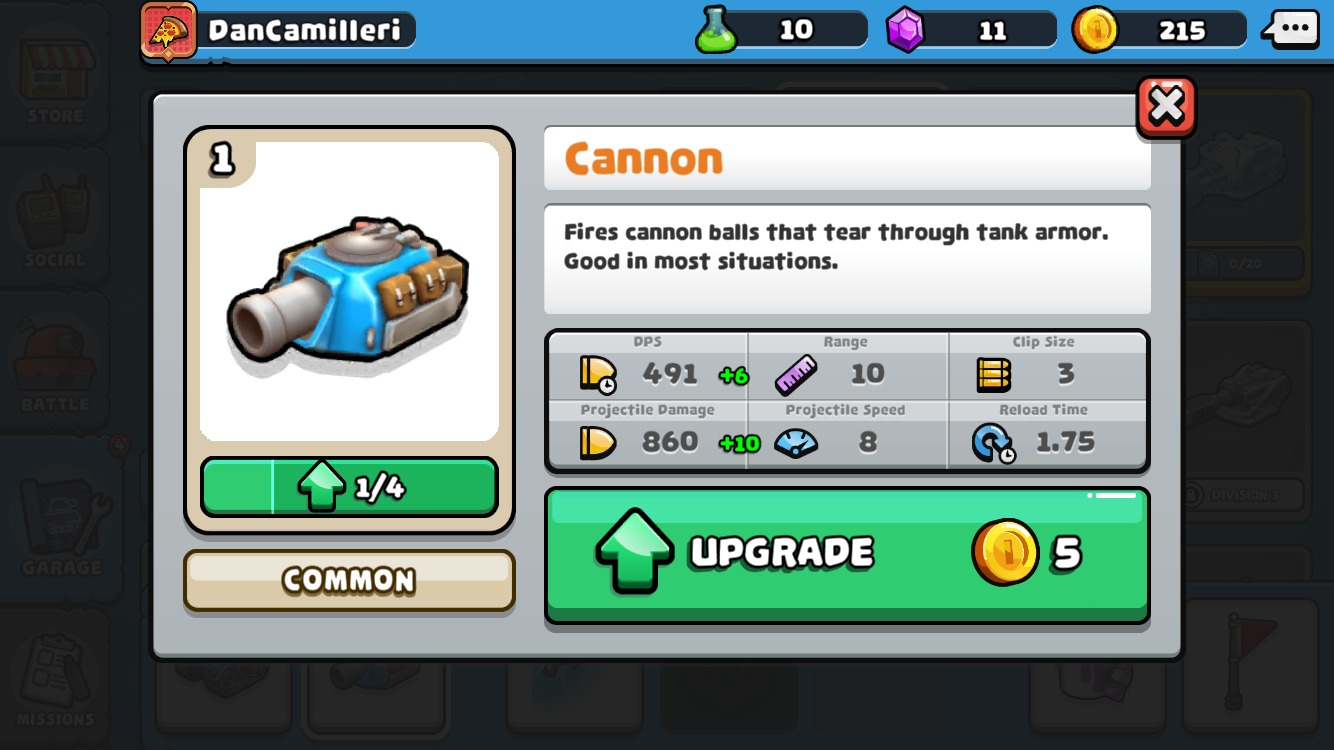Viewport: 1334px width, 750px height.
Task: Tap the purple gem currency icon
Action: click(906, 30)
